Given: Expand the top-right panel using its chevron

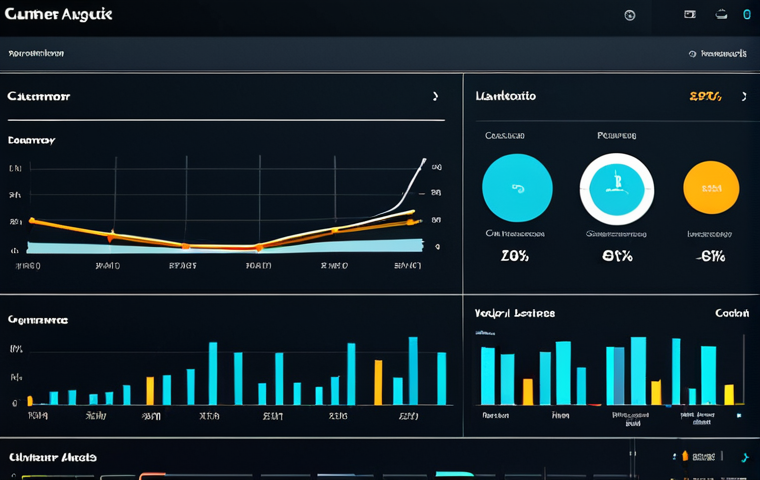Looking at the screenshot, I should coord(743,97).
